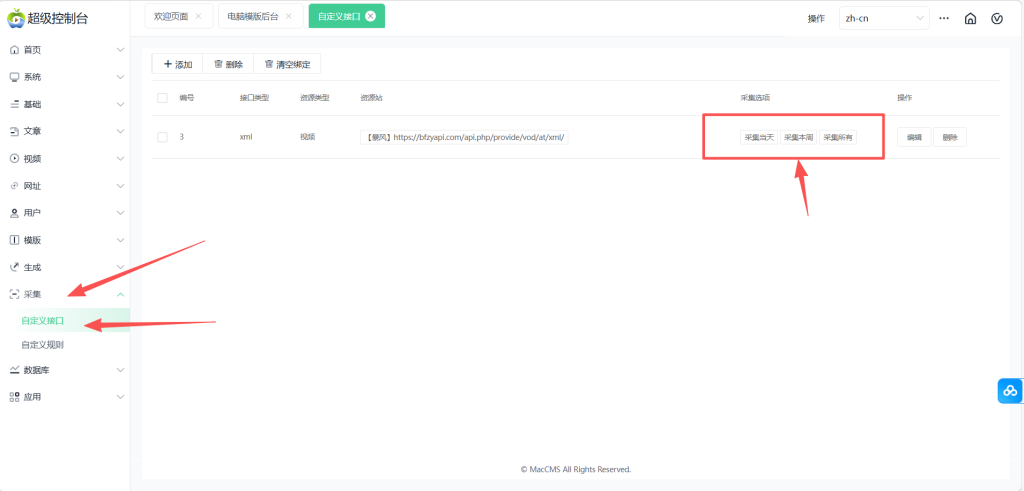Toggle the select-all checkbox in table header

click(162, 97)
